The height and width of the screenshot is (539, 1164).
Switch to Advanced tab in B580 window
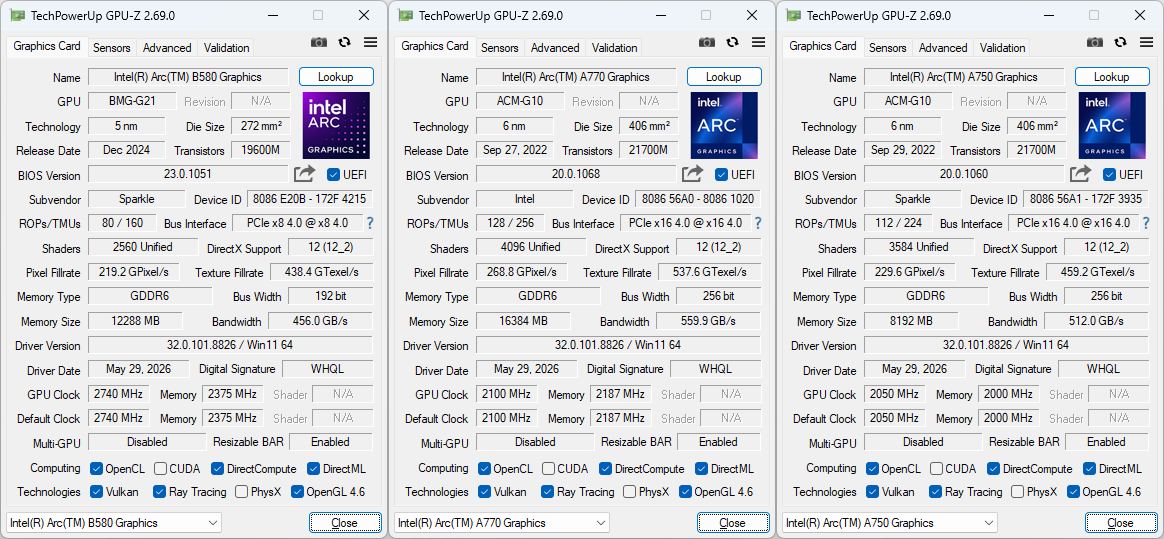point(167,48)
